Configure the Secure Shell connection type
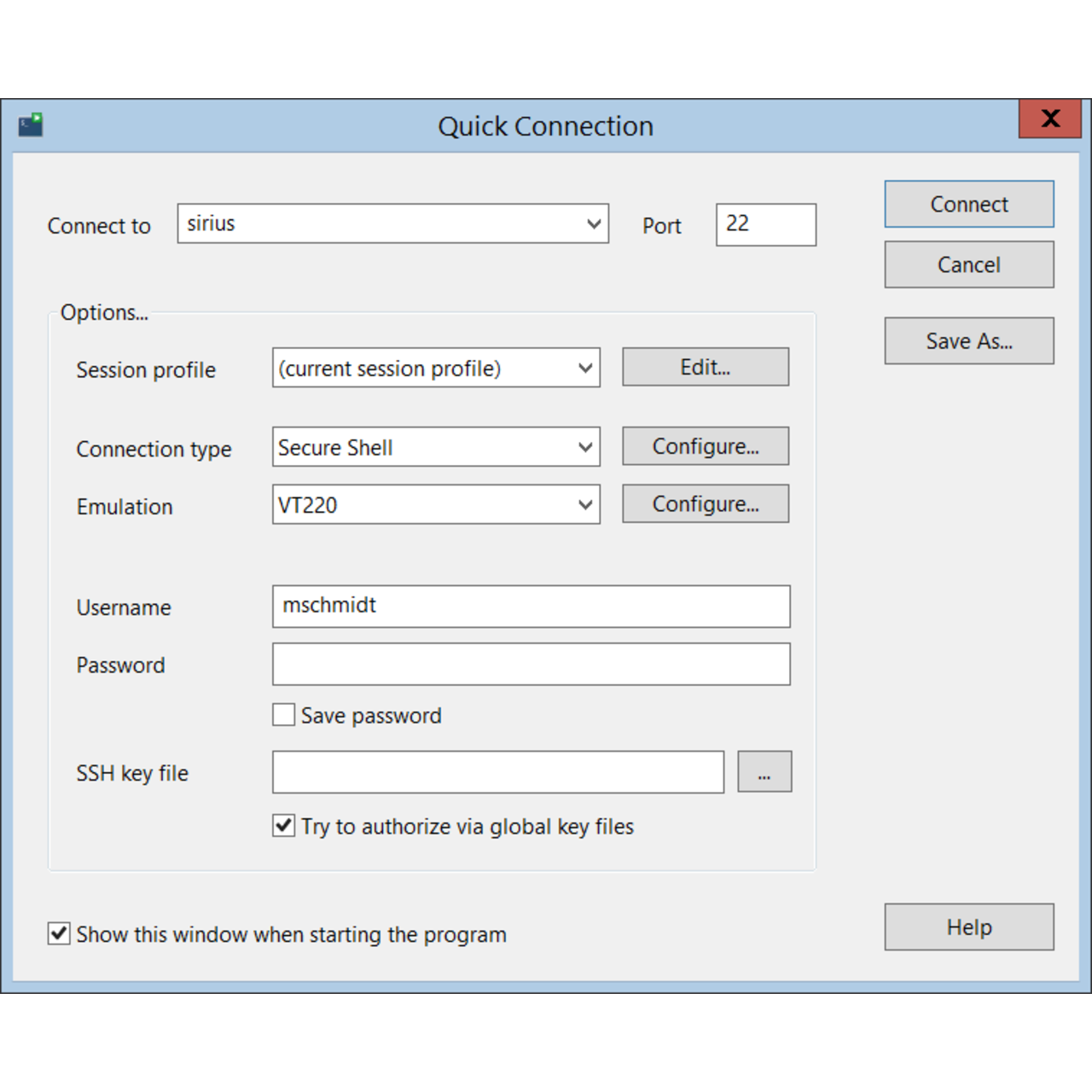 pyautogui.click(x=705, y=446)
